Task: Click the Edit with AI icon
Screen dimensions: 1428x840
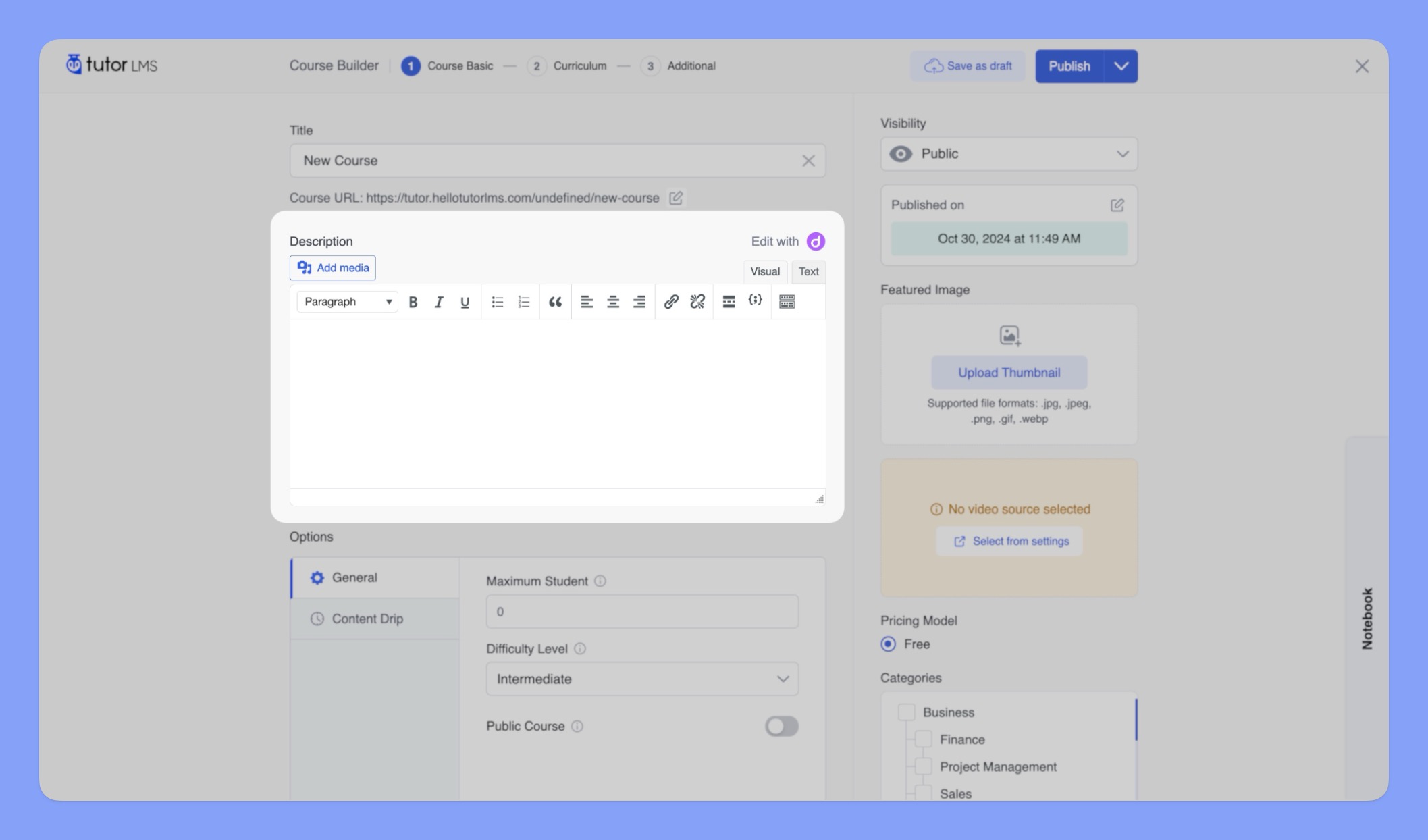Action: pos(817,241)
